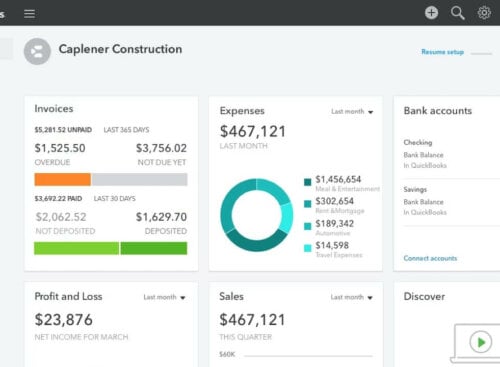Open the Expenses Last month dropdown
Image resolution: width=500 pixels, height=367 pixels.
(352, 112)
